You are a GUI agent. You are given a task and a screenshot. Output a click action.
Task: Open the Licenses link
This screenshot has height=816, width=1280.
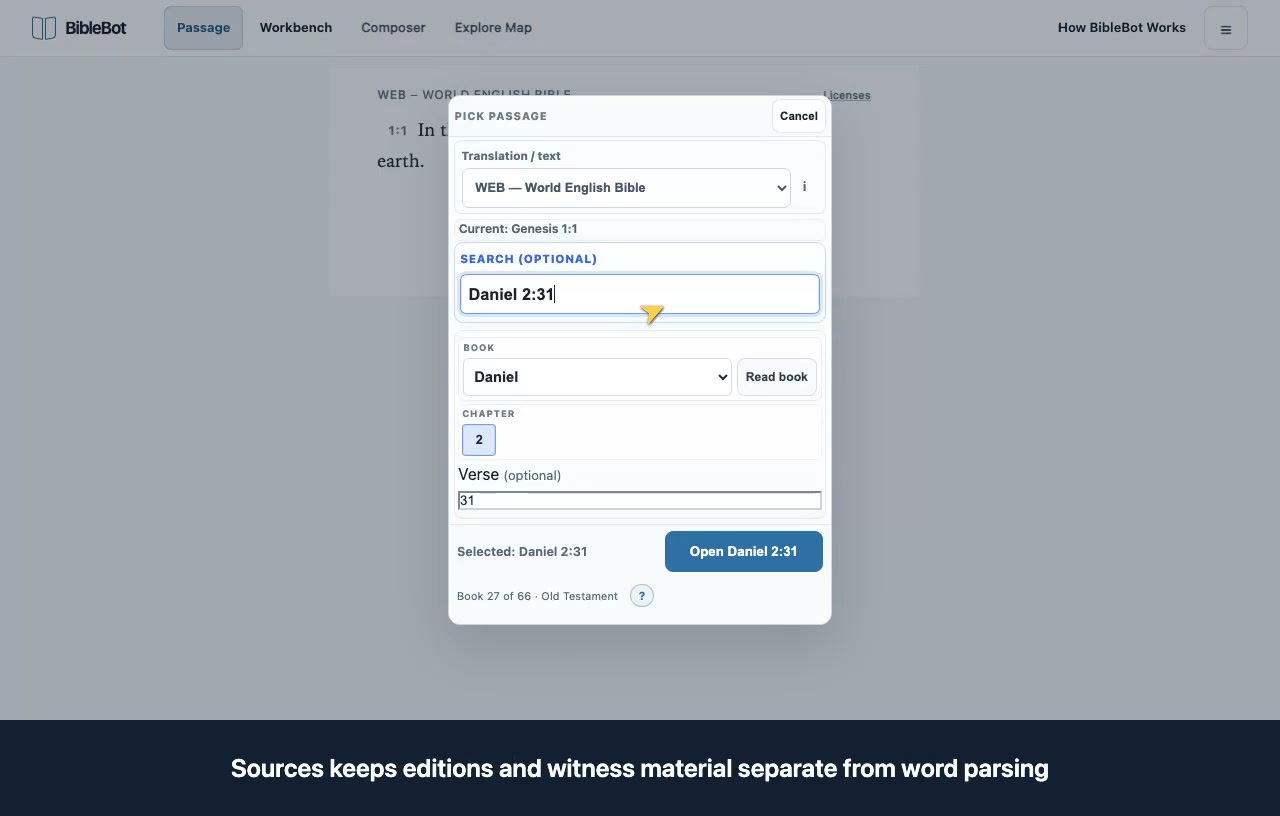pos(847,95)
